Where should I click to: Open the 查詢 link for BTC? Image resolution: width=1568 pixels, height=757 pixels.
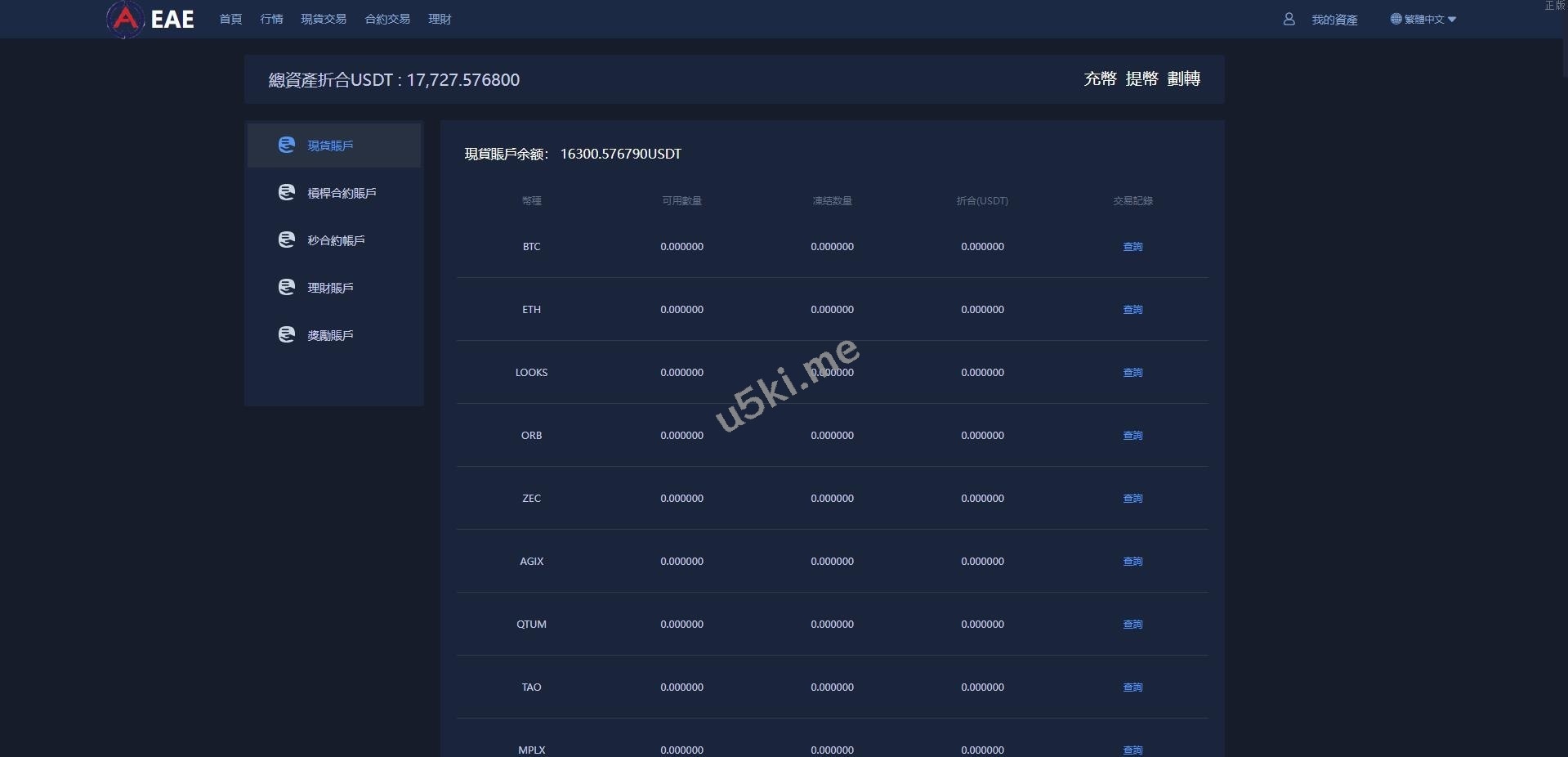tap(1132, 246)
